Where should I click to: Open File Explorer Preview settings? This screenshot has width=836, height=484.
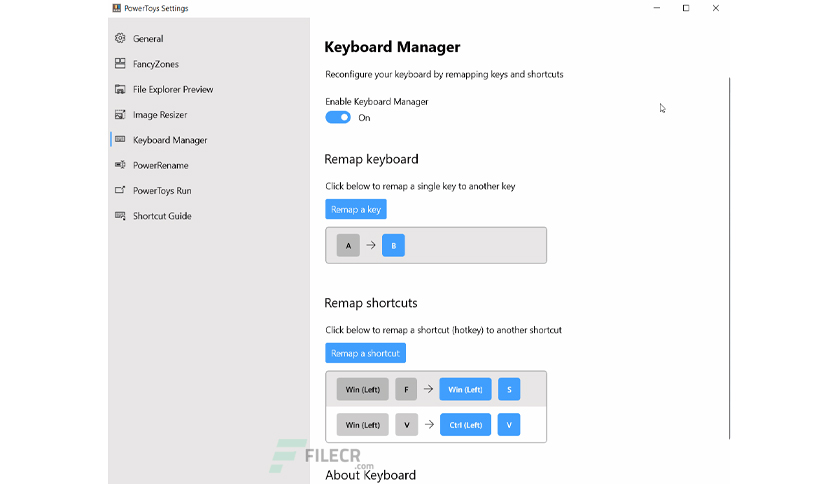(x=209, y=89)
